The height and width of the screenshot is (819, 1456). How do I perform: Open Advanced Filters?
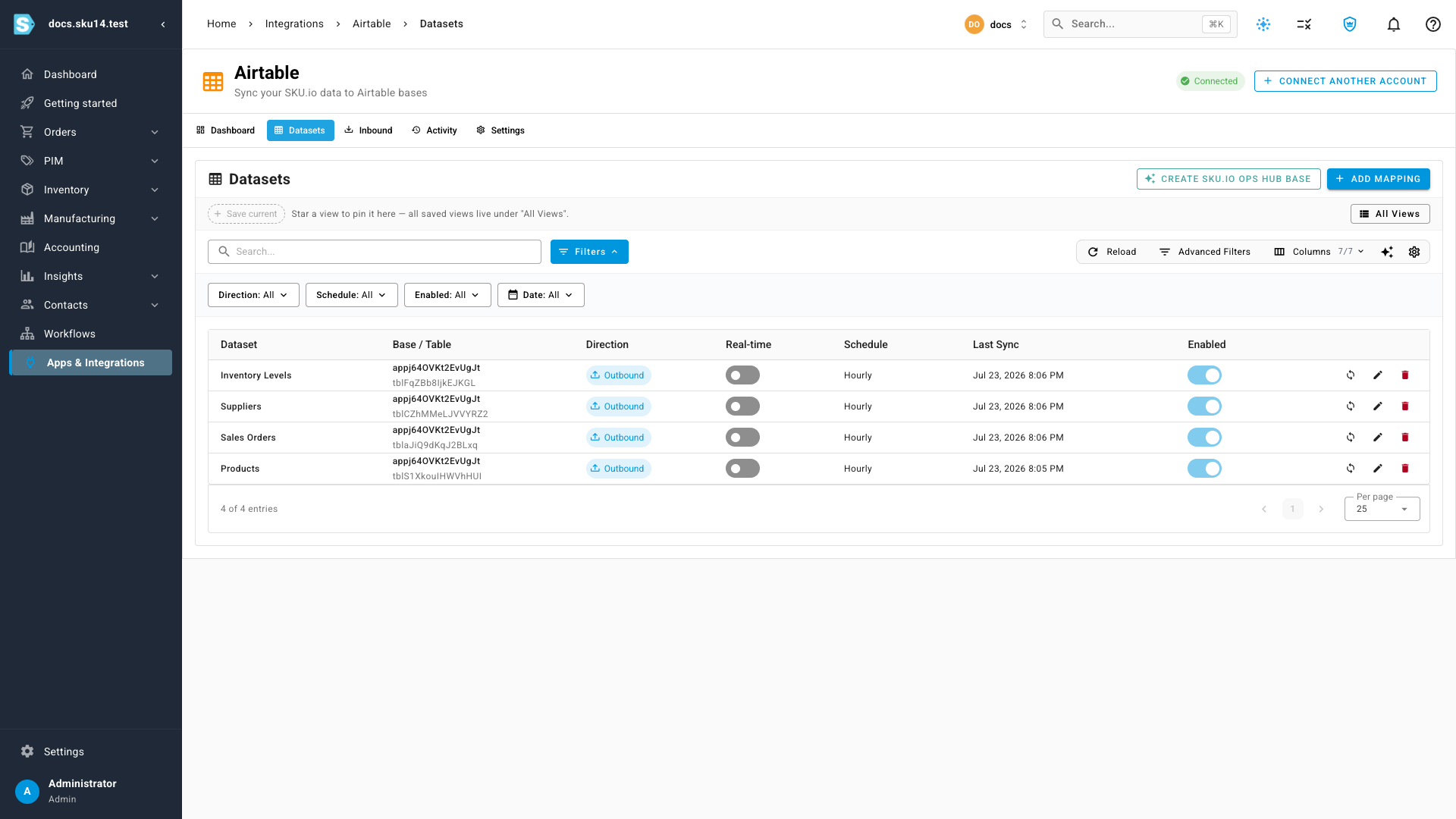tap(1205, 252)
